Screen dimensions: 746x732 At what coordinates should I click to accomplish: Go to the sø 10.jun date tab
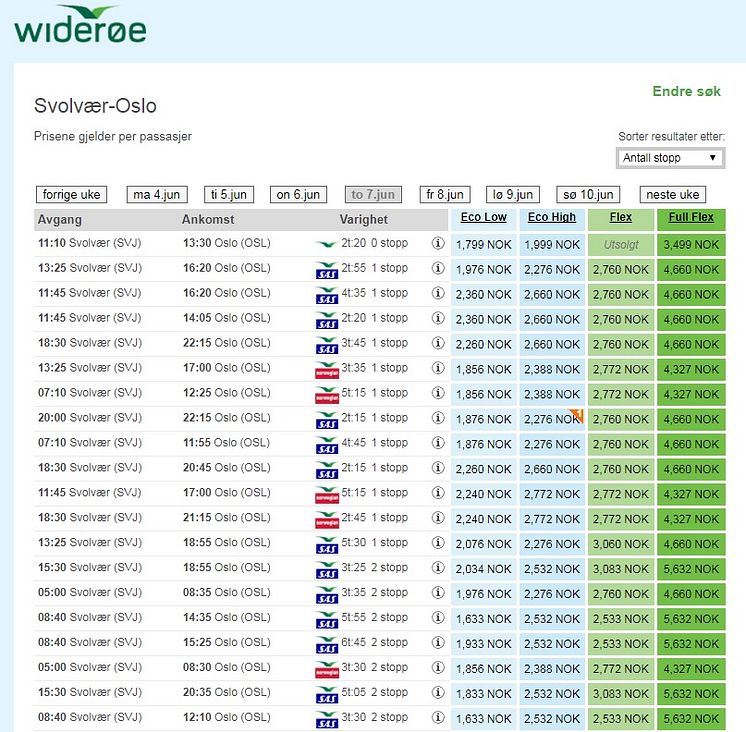coord(588,195)
